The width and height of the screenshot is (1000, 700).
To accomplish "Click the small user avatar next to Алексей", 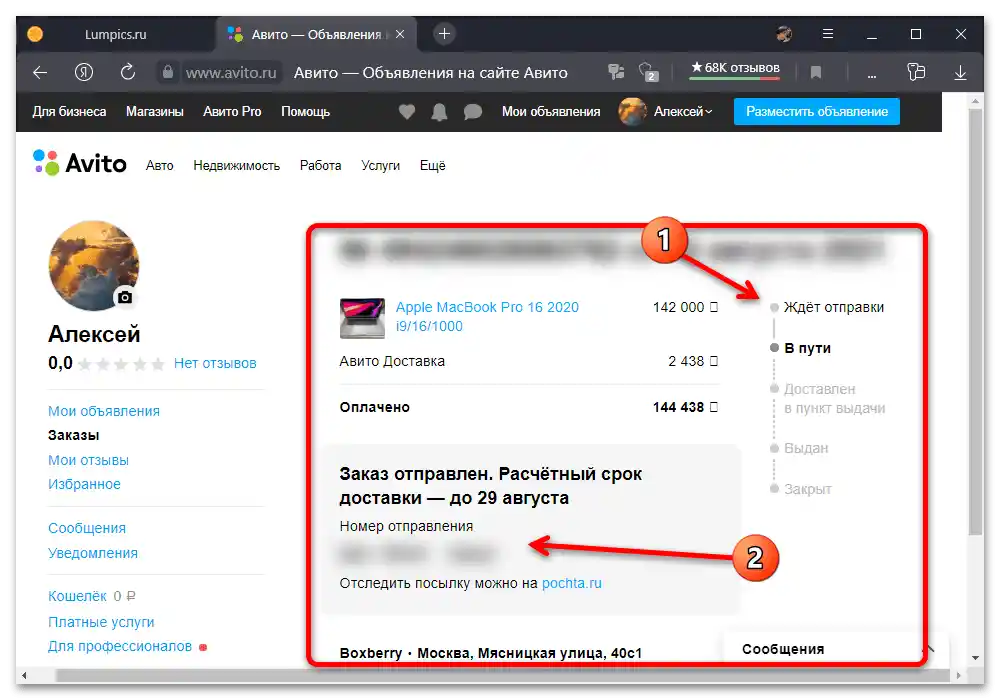I will click(632, 112).
